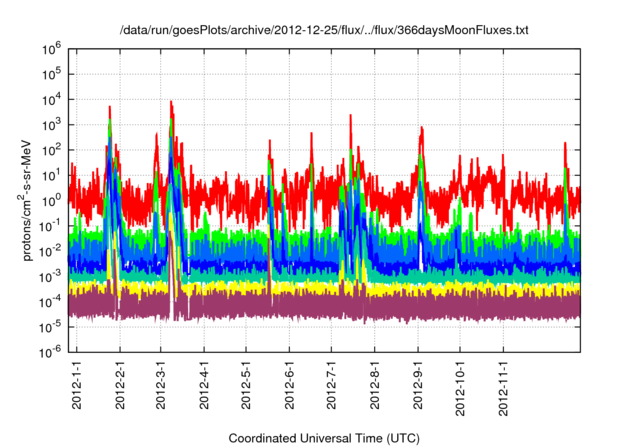Click the 10^-6 y-axis tick label

tap(50, 352)
